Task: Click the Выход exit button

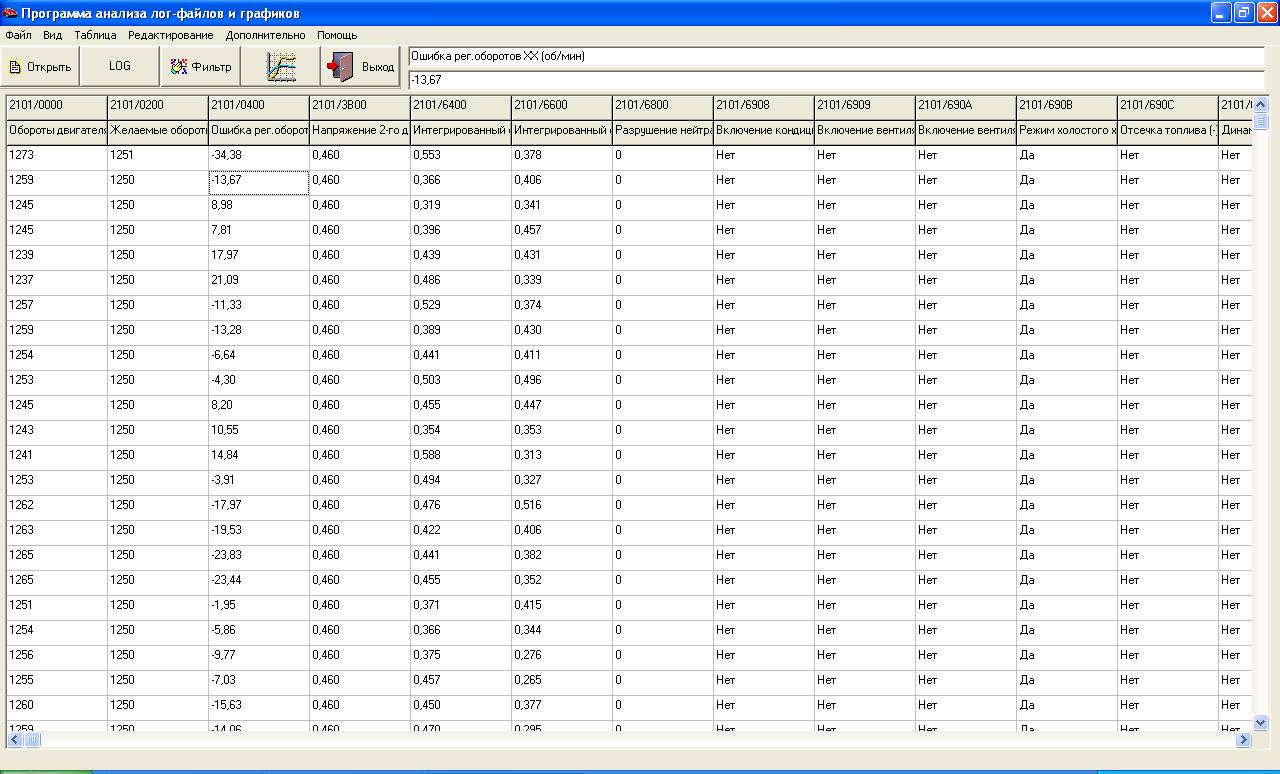Action: (360, 67)
